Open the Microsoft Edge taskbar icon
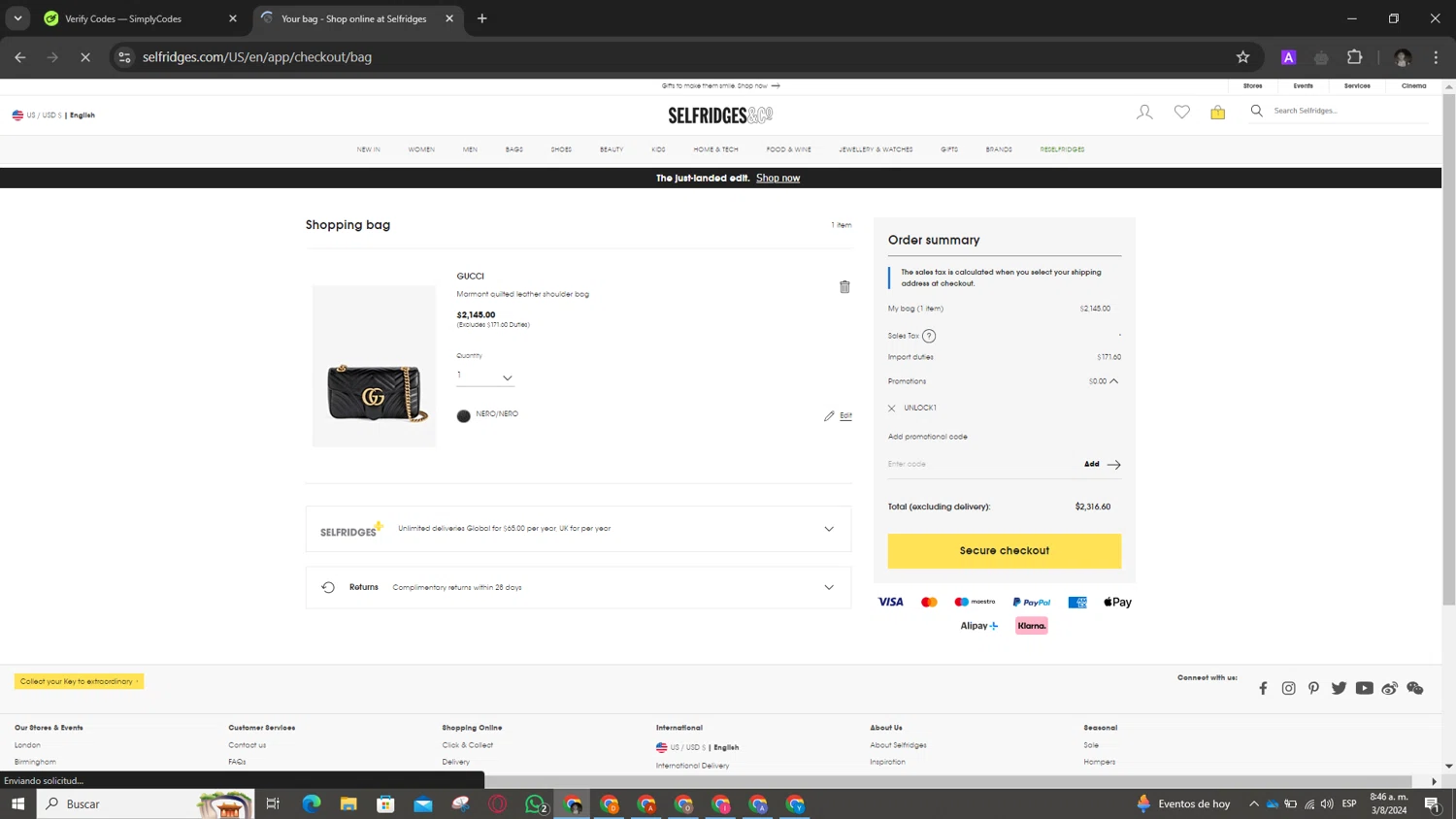 [x=312, y=803]
